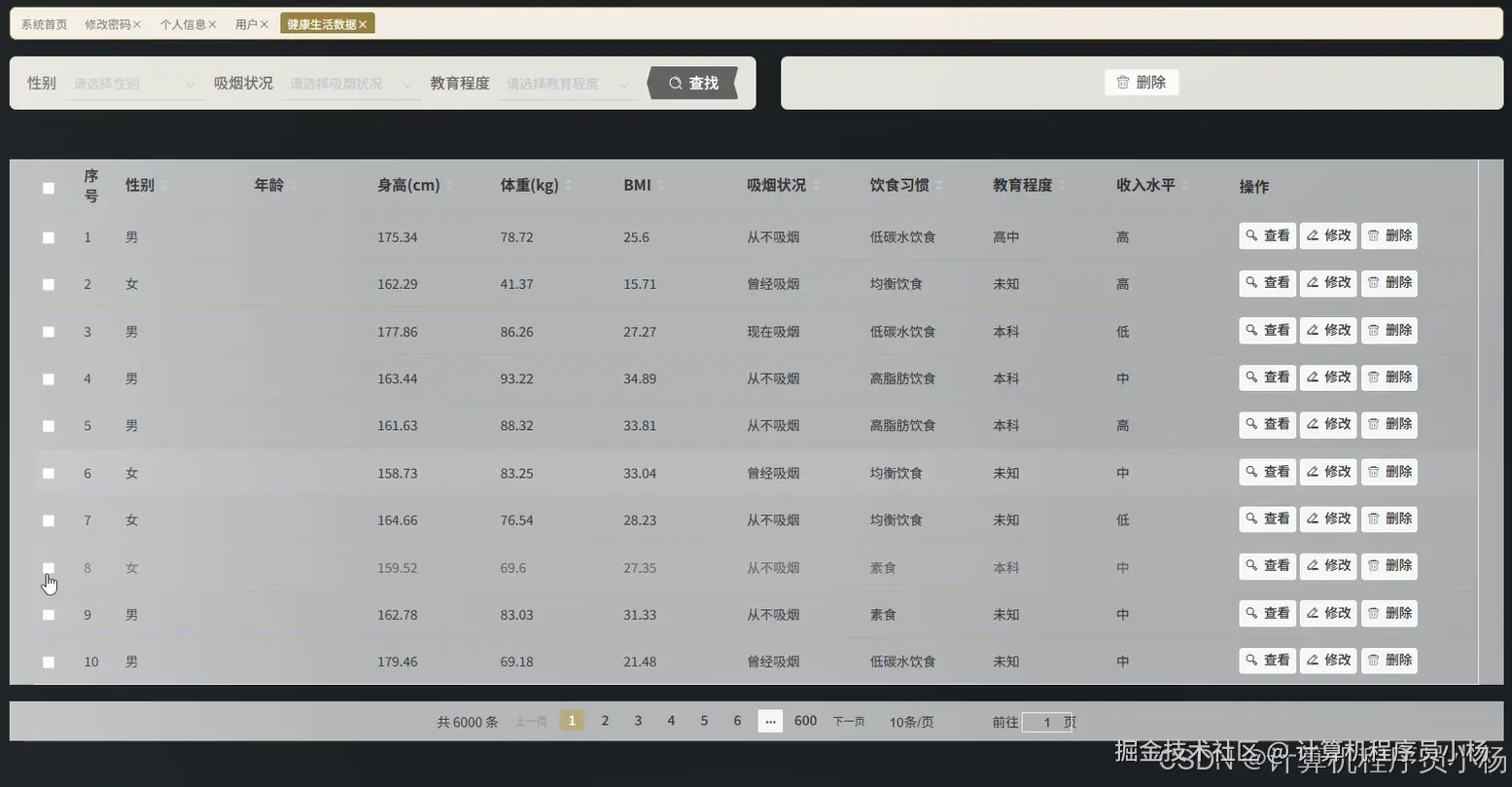
Task: Click height value 179.46 cell
Action: click(398, 662)
